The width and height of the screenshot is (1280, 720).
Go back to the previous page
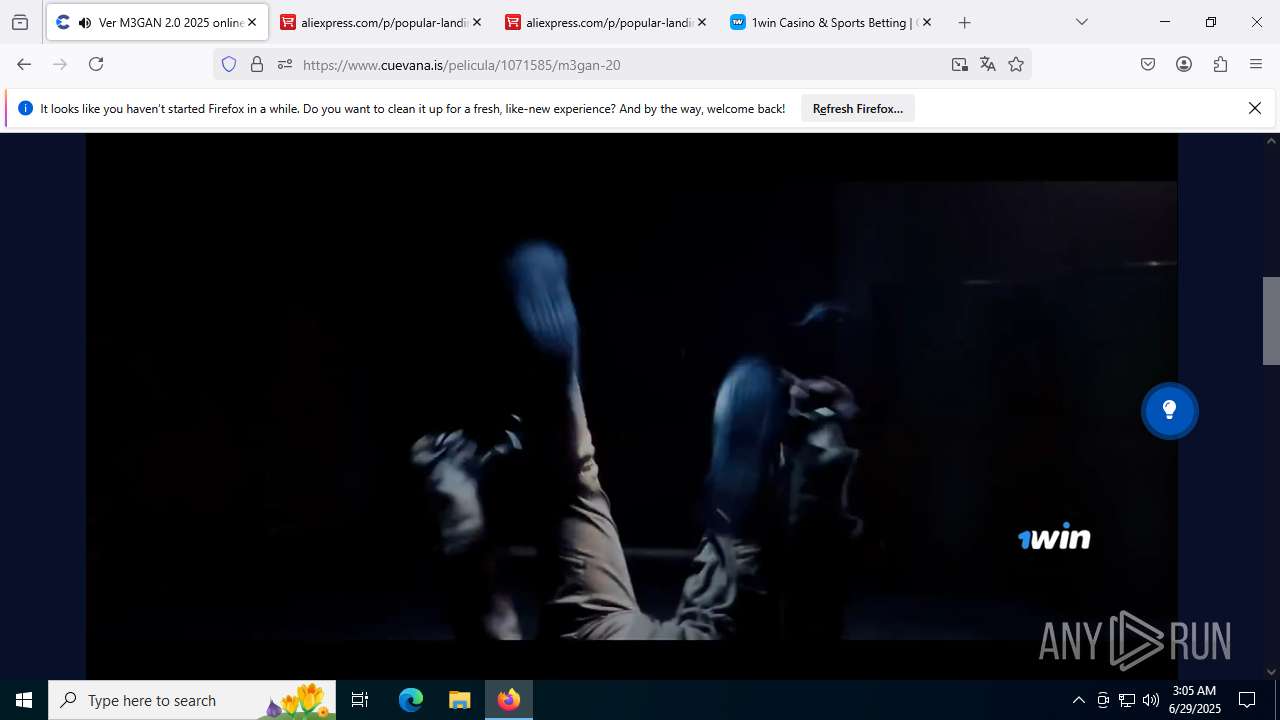pyautogui.click(x=24, y=64)
